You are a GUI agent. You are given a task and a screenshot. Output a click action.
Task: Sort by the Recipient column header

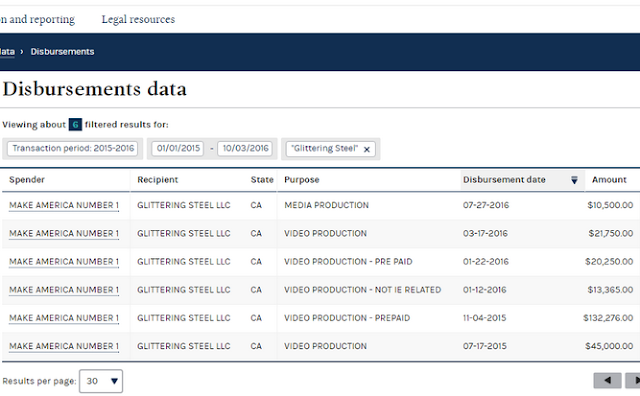point(158,180)
